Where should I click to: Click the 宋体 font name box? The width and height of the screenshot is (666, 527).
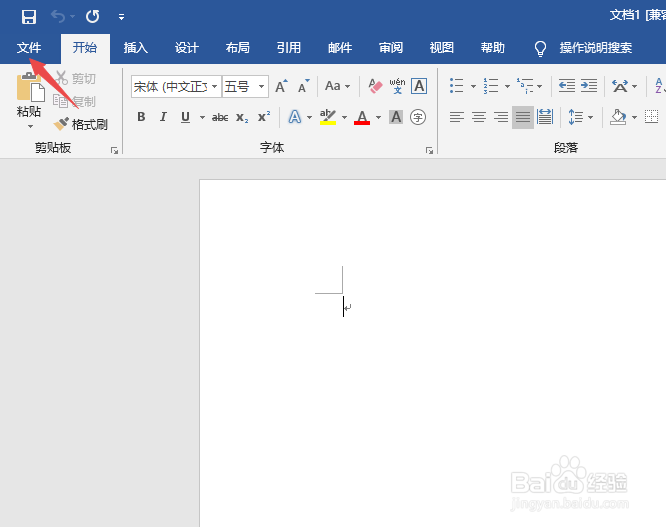(171, 87)
